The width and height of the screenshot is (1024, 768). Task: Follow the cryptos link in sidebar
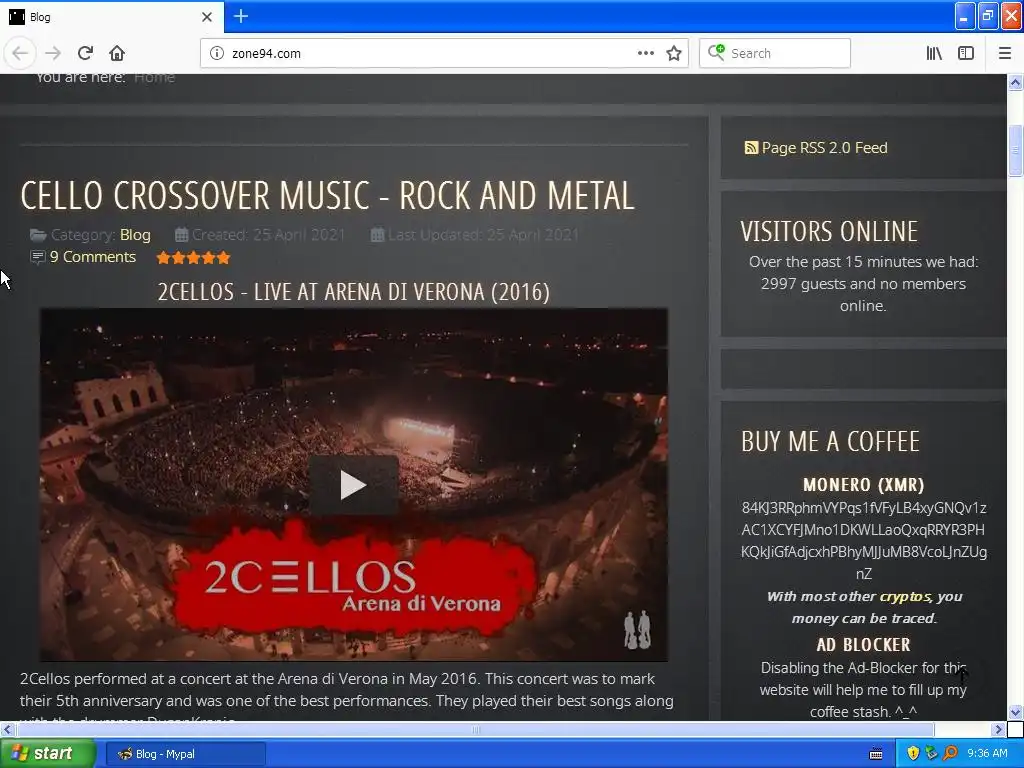click(x=905, y=596)
